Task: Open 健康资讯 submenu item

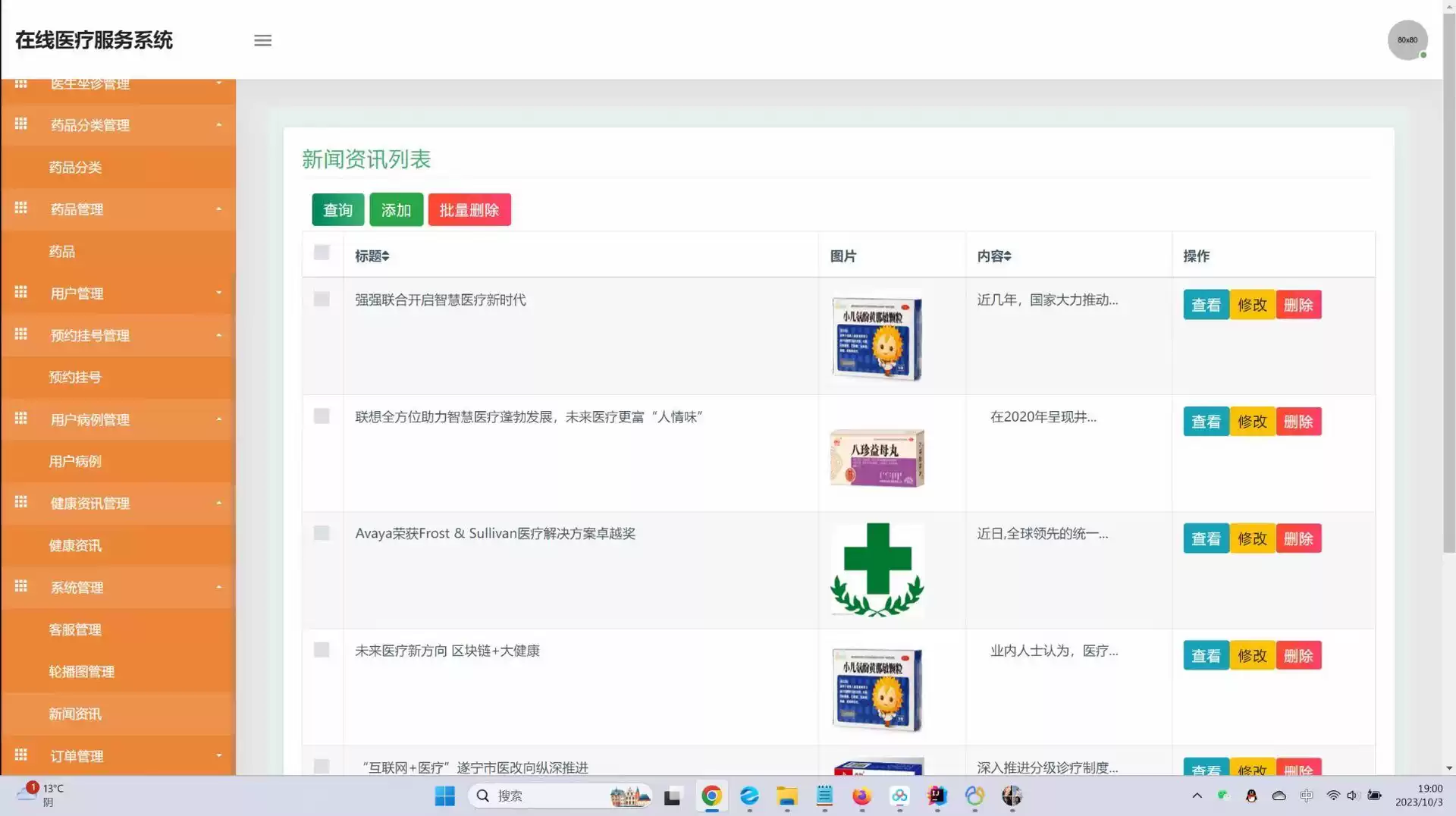Action: point(75,545)
